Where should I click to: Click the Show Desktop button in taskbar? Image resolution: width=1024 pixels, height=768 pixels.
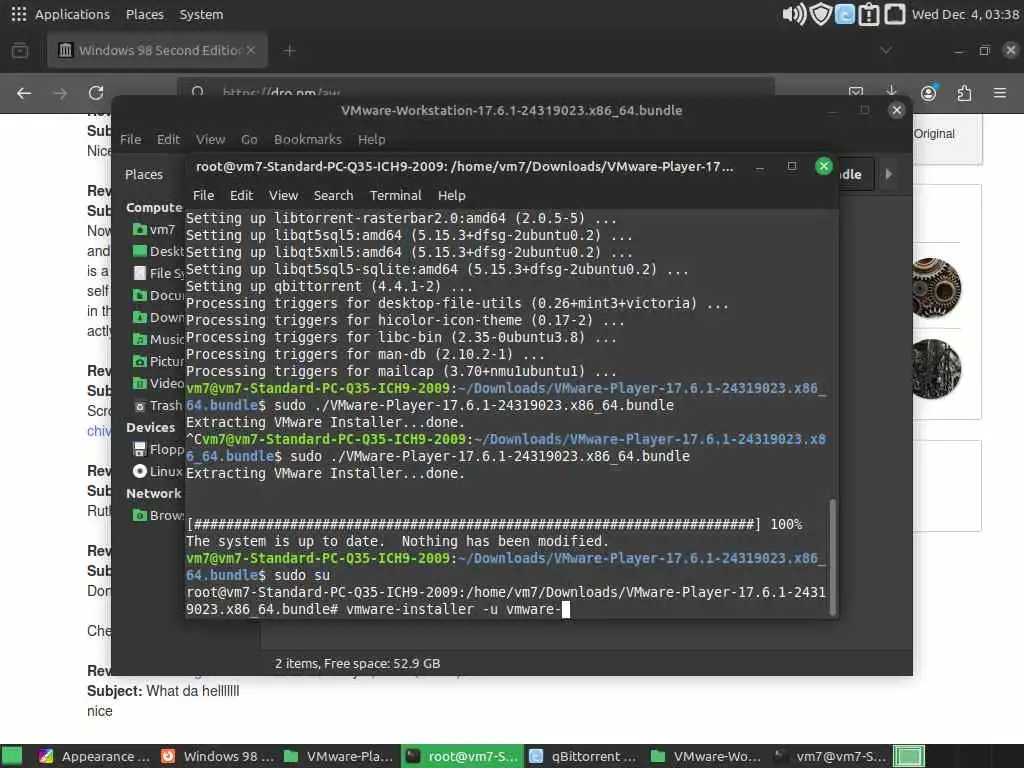(12, 756)
